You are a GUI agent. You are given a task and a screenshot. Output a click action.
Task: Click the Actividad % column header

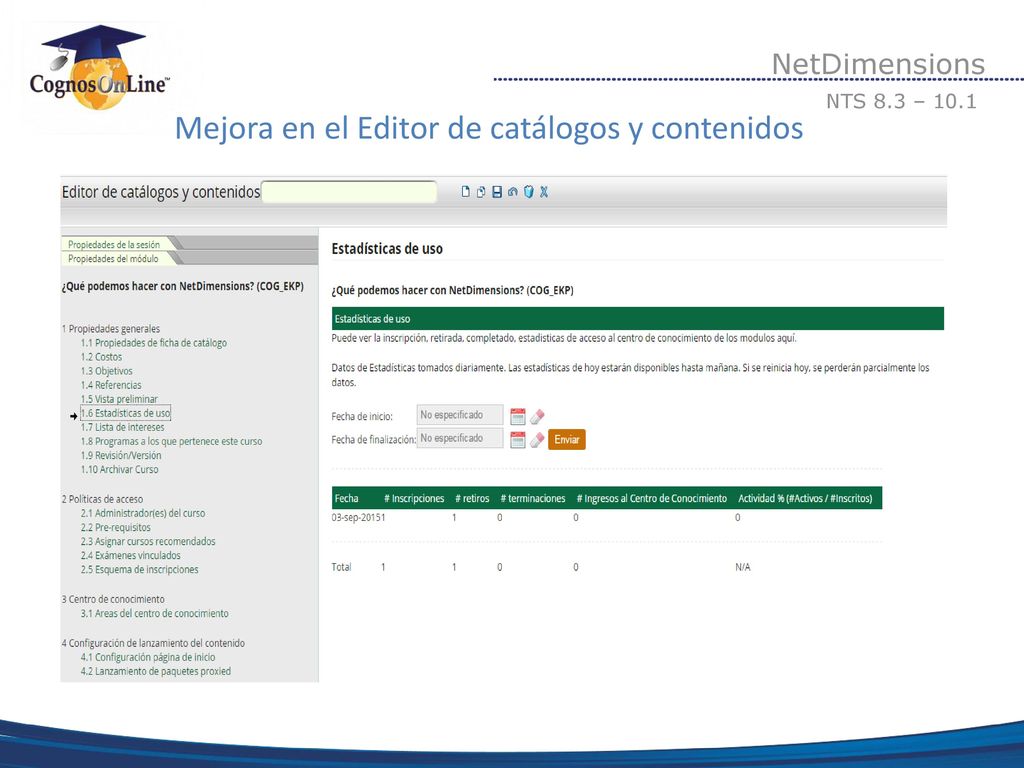(805, 498)
